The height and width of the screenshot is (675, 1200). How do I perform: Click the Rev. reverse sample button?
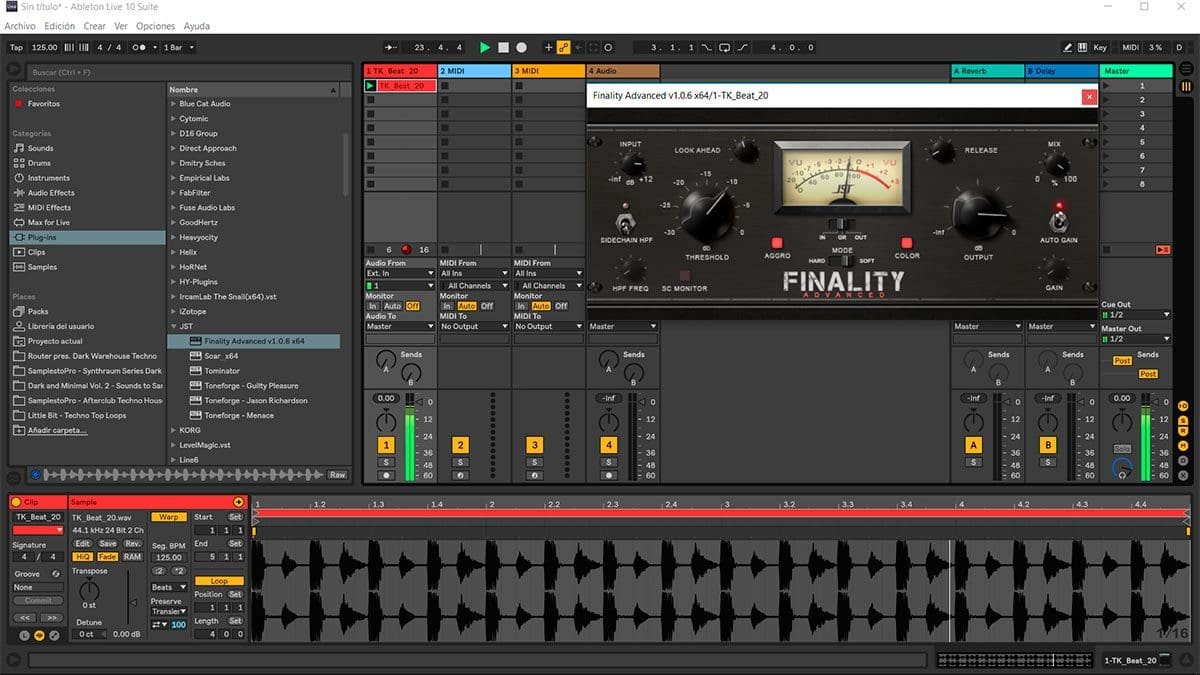[x=133, y=544]
